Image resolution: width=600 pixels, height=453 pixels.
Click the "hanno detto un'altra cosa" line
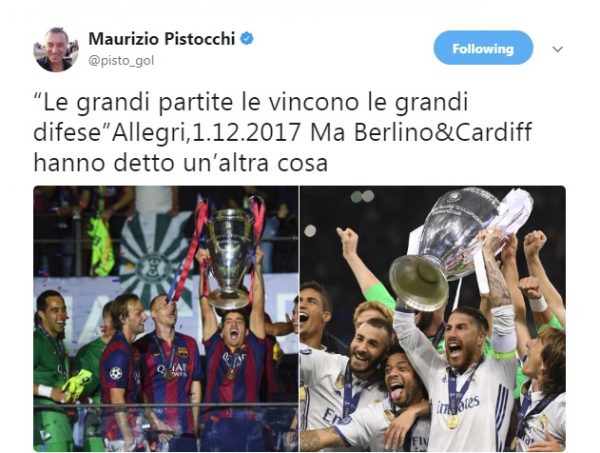tap(181, 162)
